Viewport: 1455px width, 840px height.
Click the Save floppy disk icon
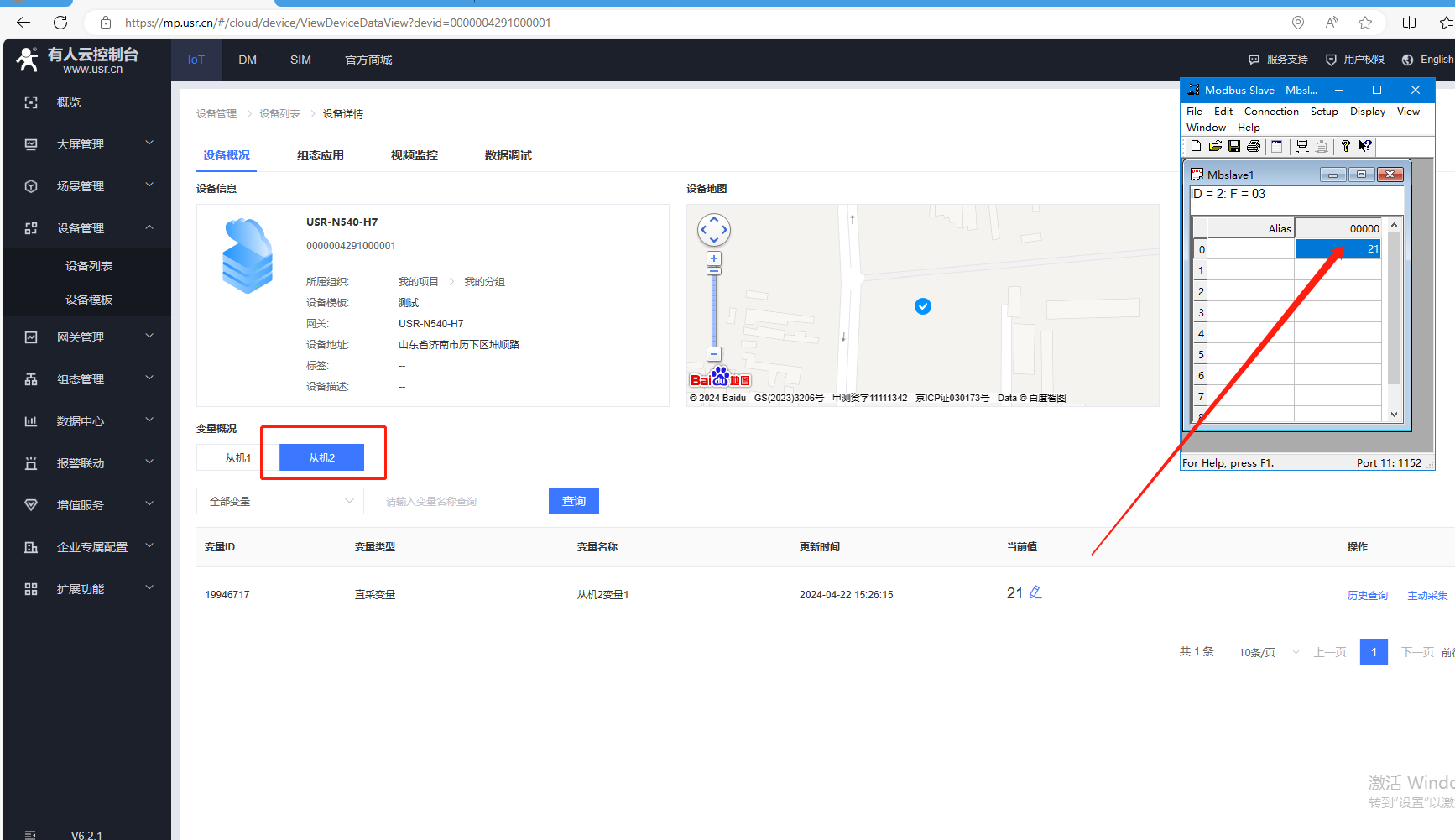click(1234, 146)
